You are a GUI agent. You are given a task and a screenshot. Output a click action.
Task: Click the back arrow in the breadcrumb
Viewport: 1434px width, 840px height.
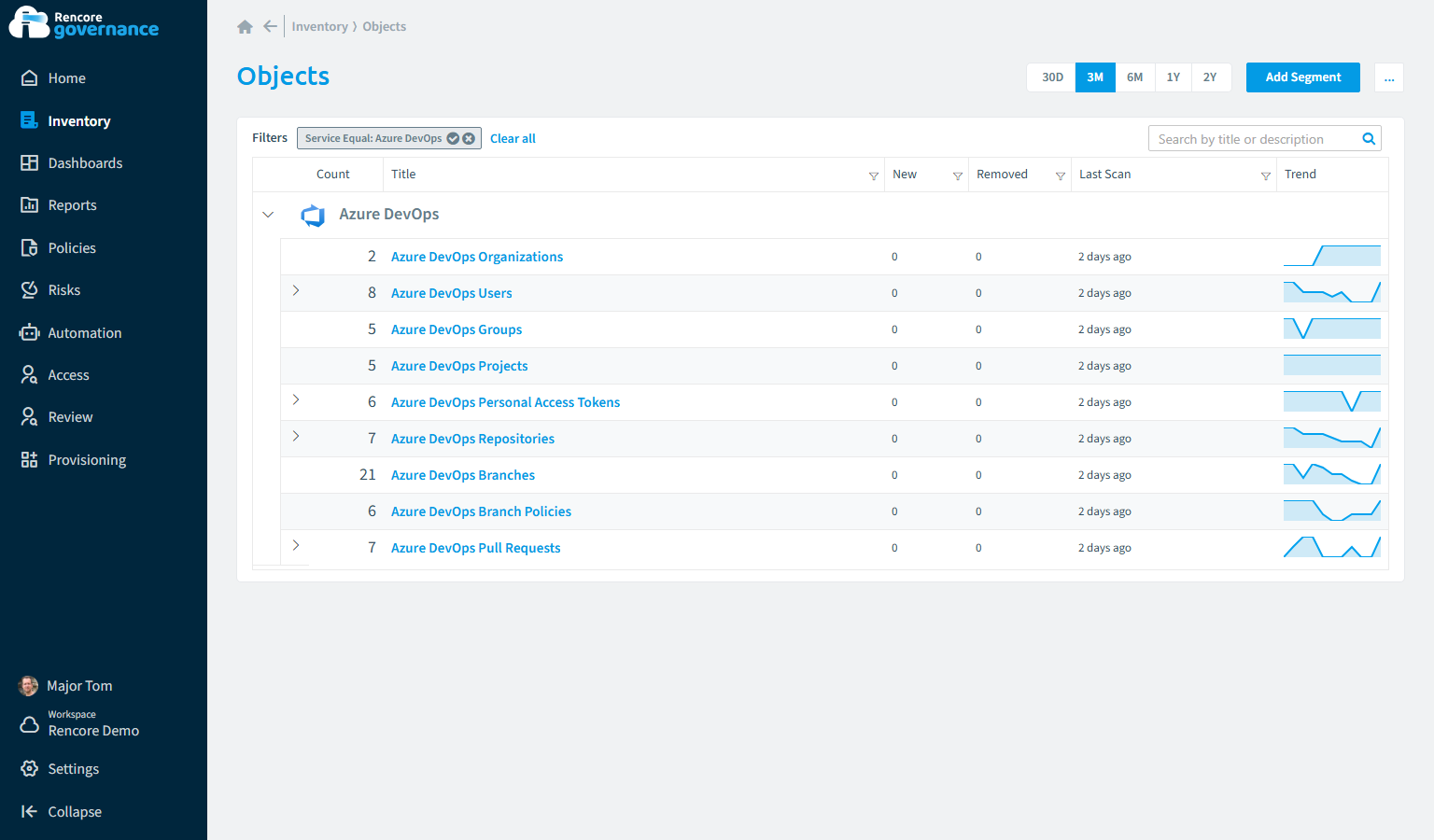270,26
